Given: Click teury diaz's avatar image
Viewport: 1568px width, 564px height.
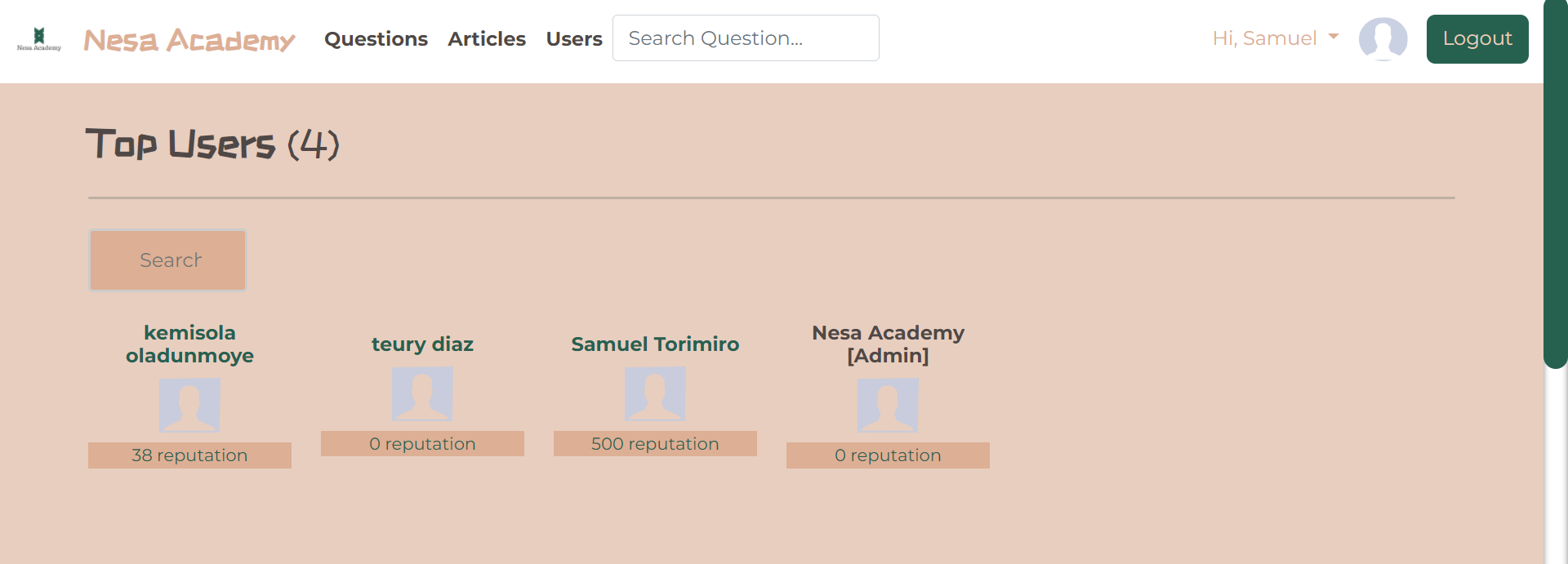Looking at the screenshot, I should pos(422,393).
